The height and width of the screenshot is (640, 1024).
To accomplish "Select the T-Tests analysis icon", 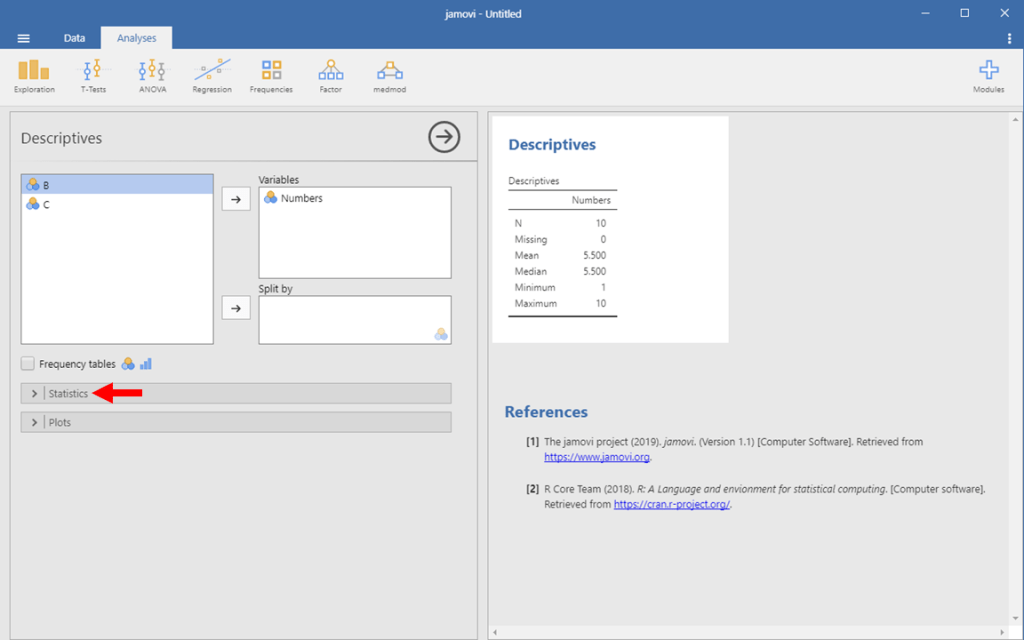I will pos(93,75).
